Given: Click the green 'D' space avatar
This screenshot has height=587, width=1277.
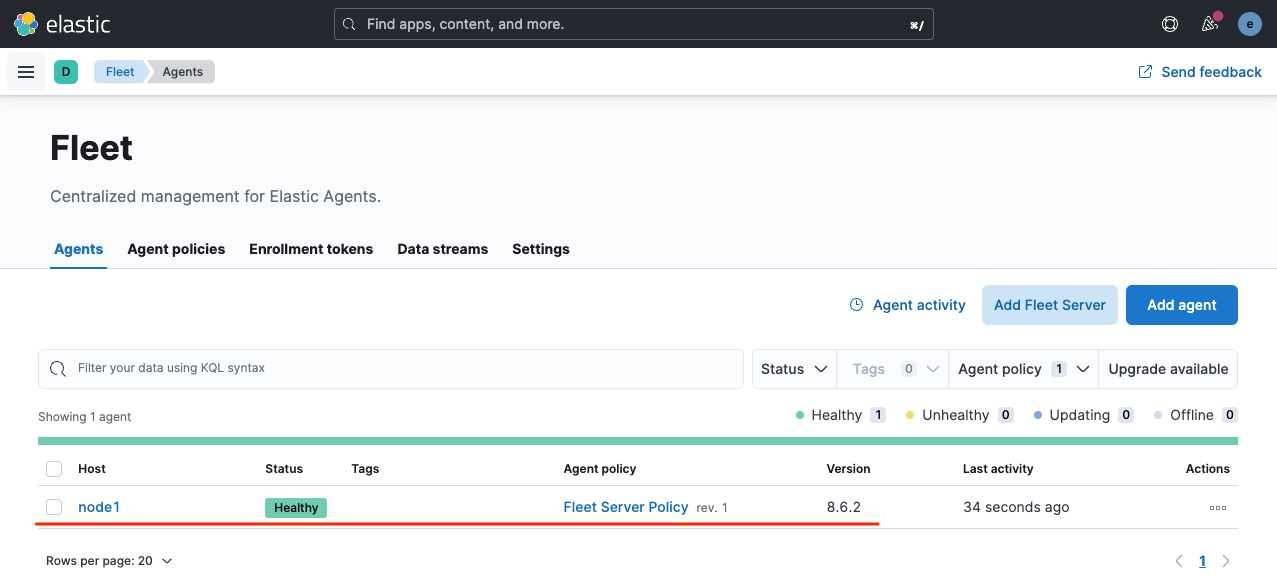Looking at the screenshot, I should tap(66, 72).
